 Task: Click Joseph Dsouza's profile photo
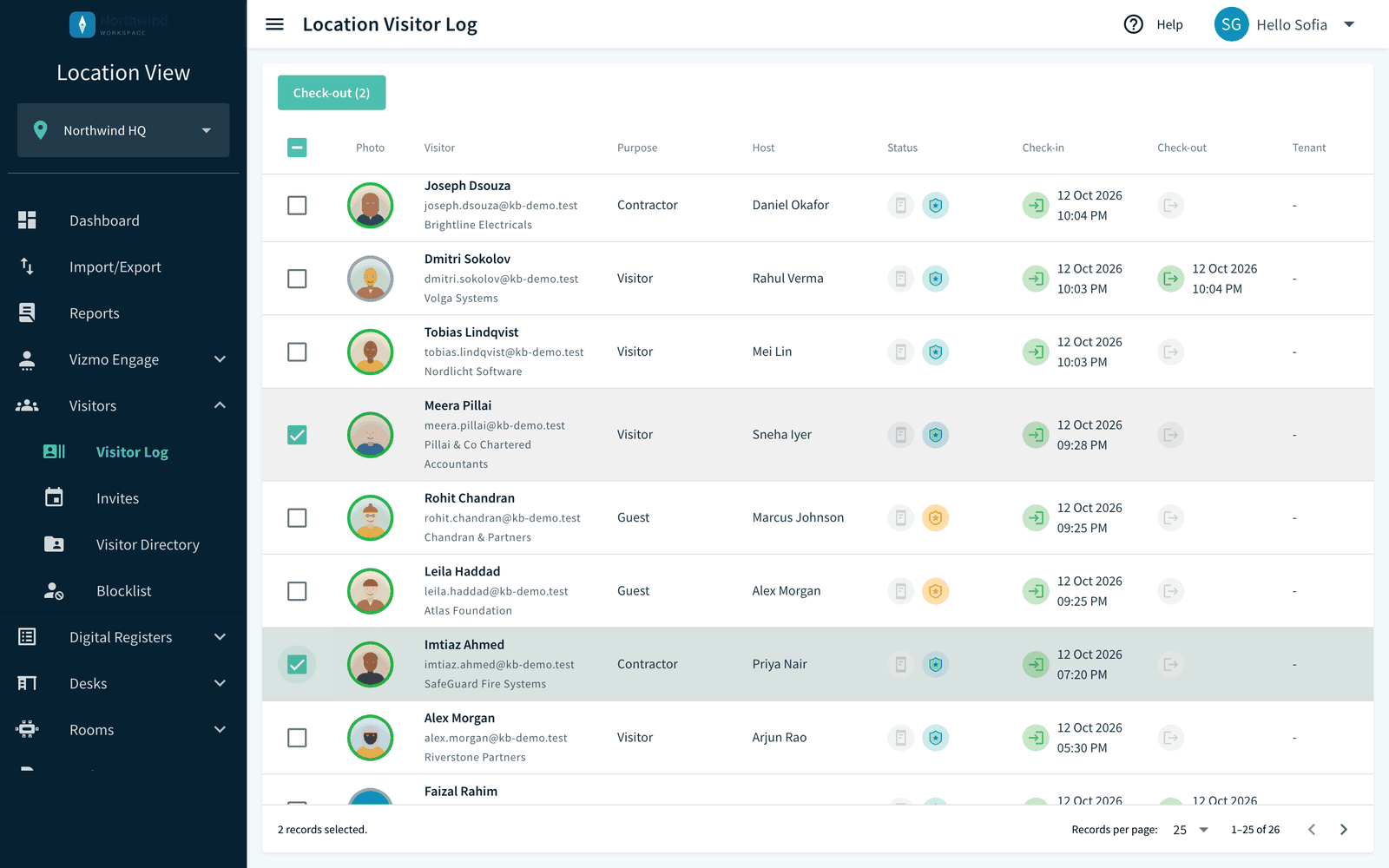click(x=371, y=206)
